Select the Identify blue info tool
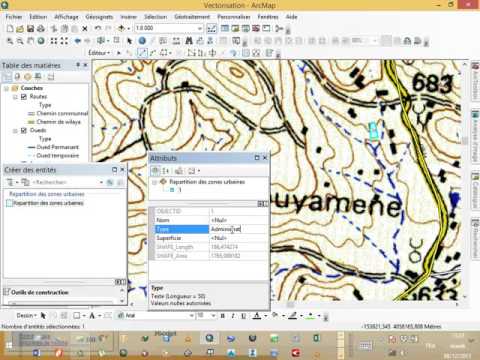The width and height of the screenshot is (480, 360). pyautogui.click(x=142, y=41)
